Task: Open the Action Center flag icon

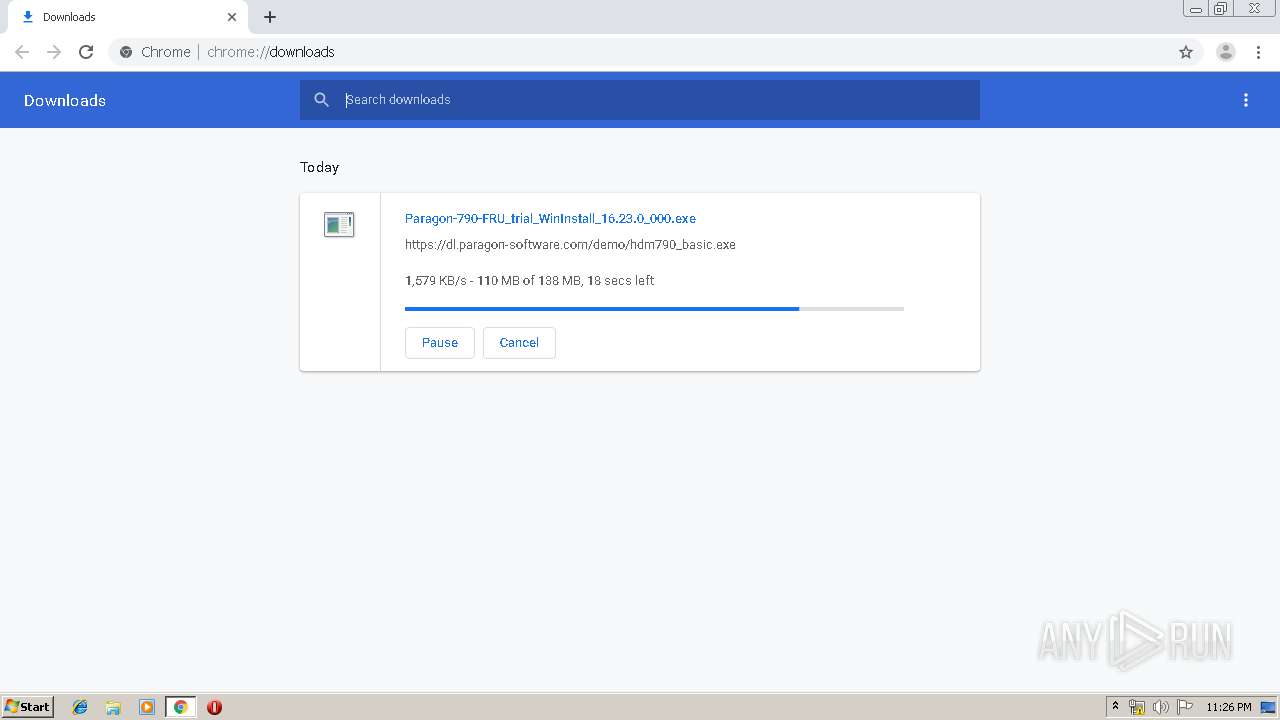Action: [x=1185, y=707]
